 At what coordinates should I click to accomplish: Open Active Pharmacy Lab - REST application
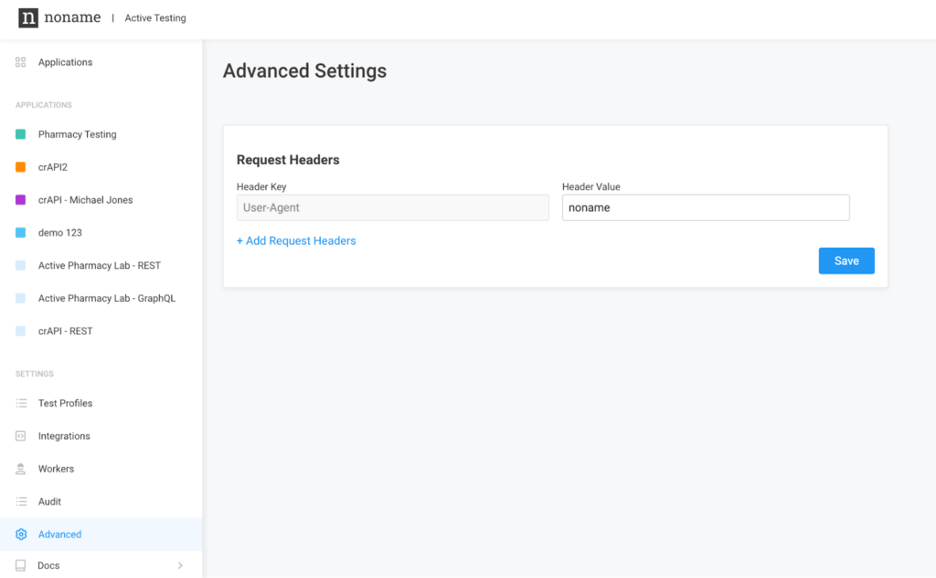pyautogui.click(x=99, y=266)
